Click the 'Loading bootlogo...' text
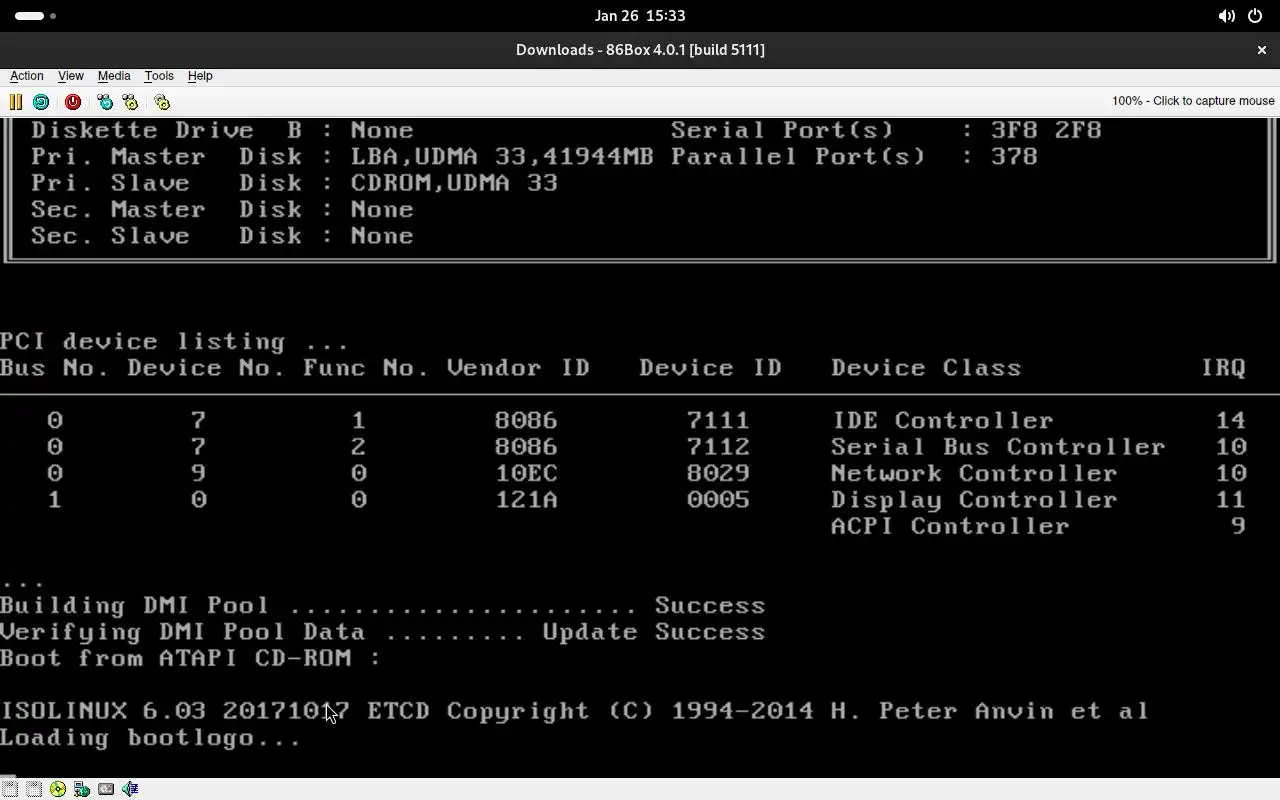 click(150, 738)
